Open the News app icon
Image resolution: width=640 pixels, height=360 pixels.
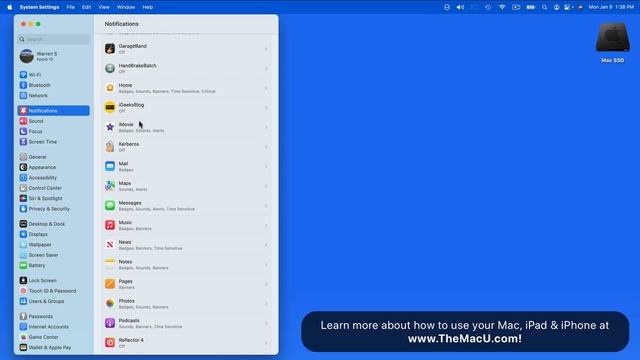pyautogui.click(x=110, y=244)
